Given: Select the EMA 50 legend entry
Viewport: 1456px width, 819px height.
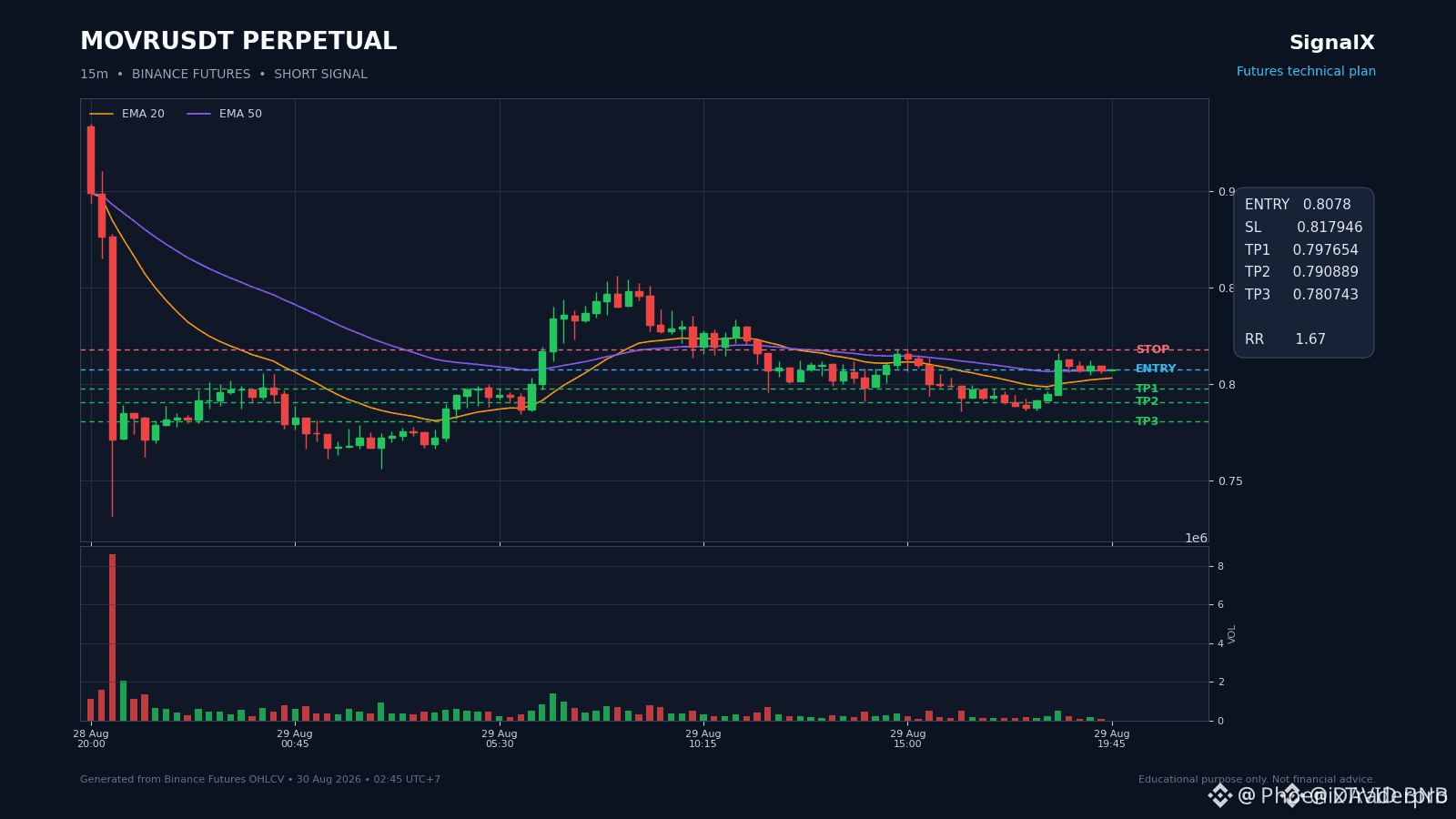Looking at the screenshot, I should [x=225, y=114].
